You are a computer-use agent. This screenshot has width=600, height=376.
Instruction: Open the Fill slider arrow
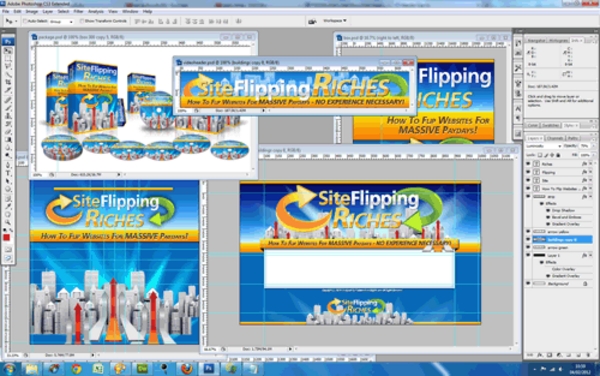coord(593,155)
